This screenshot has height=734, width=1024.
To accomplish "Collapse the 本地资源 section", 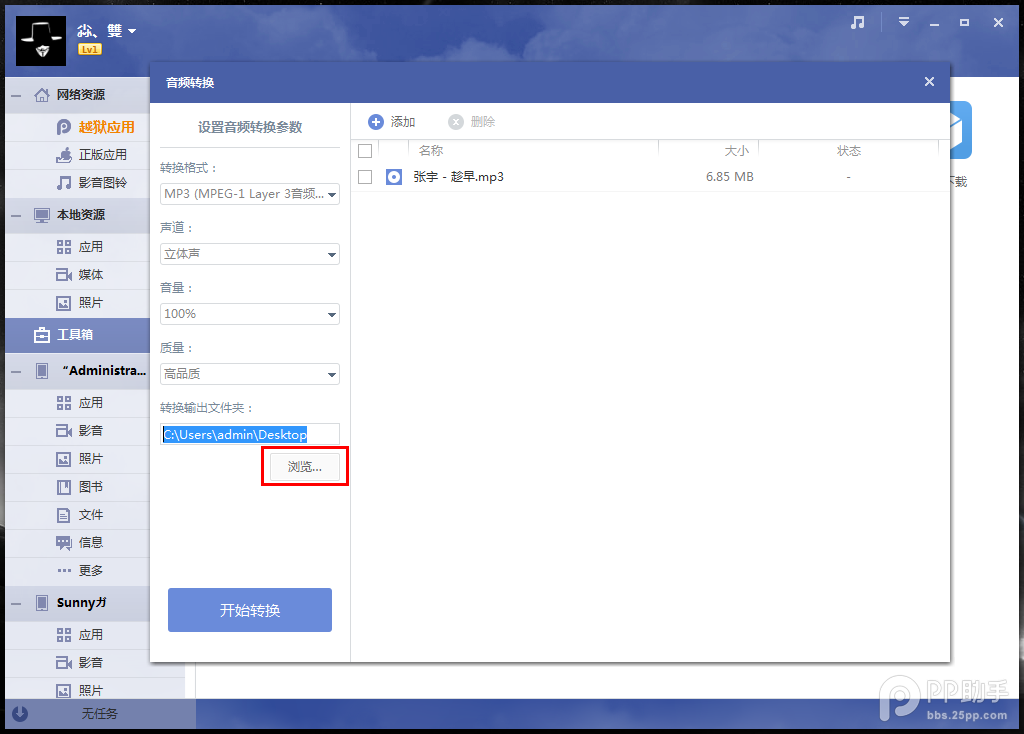I will pyautogui.click(x=16, y=215).
